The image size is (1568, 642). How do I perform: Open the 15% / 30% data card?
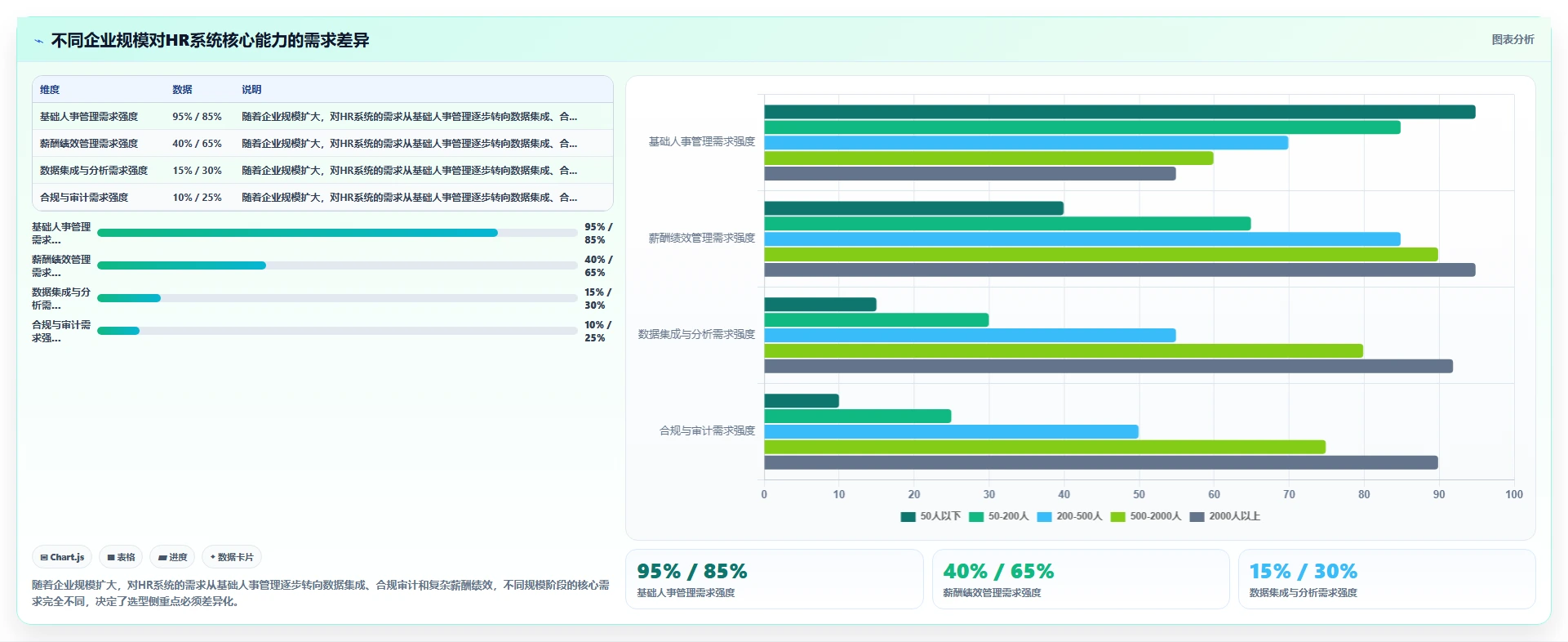point(1387,579)
